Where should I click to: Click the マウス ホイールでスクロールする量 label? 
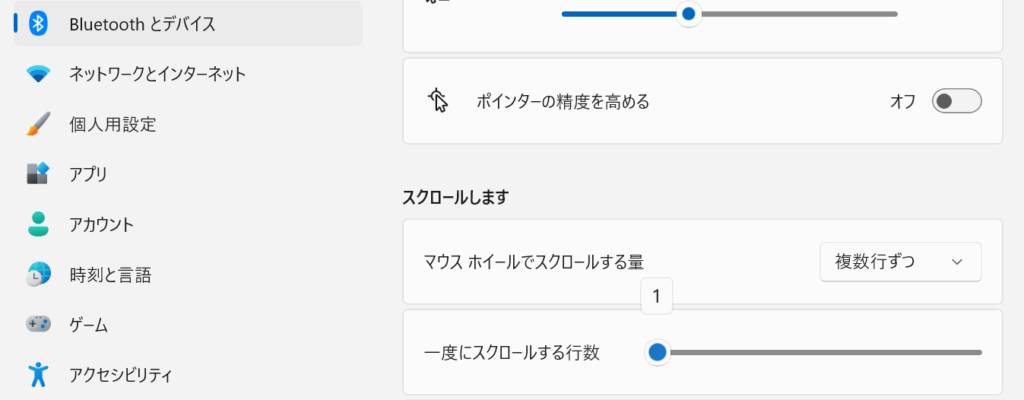(x=533, y=262)
